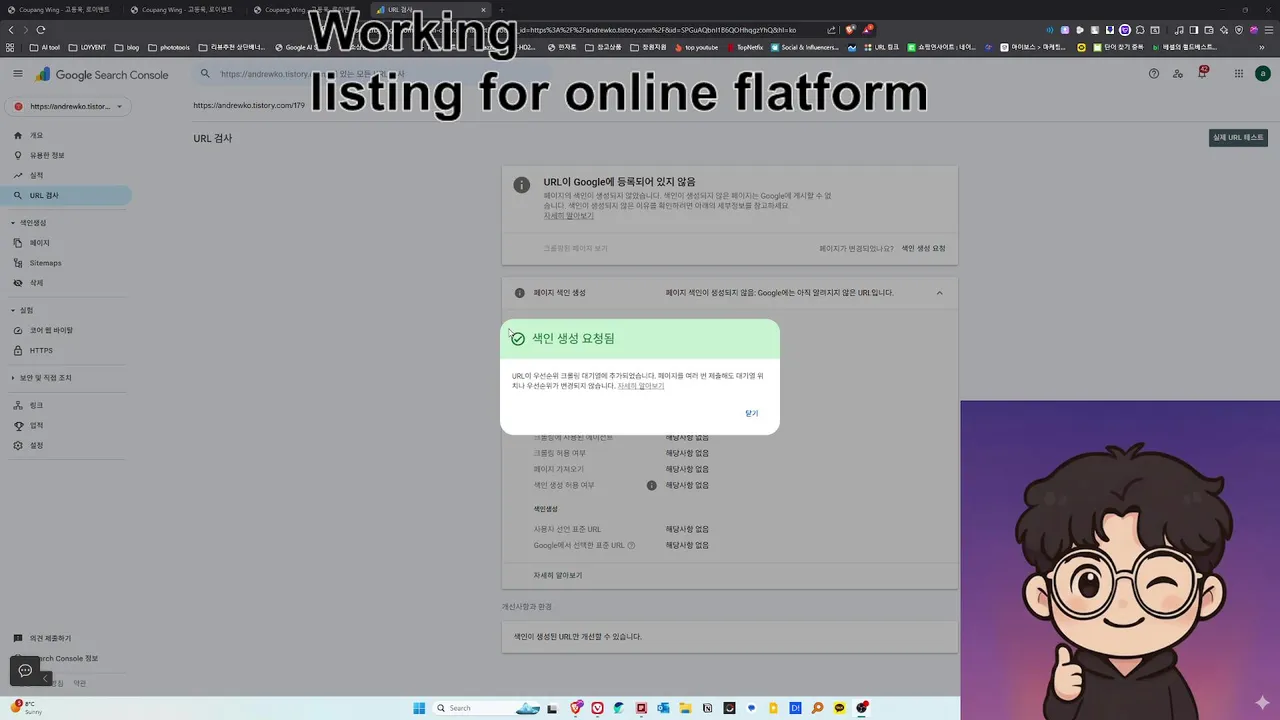This screenshot has height=720, width=1280.
Task: Collapse the 페이지 색인 생성 panel
Action: tap(939, 293)
